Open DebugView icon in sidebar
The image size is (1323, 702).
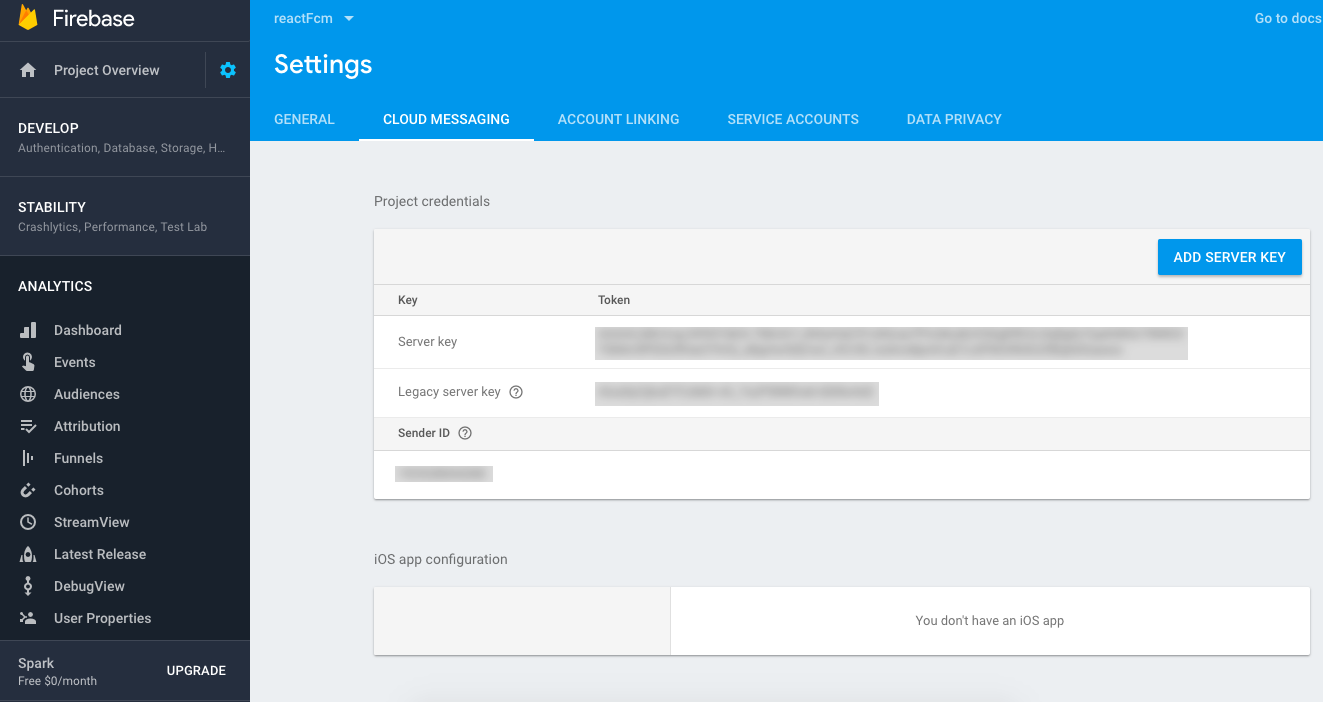tap(28, 586)
